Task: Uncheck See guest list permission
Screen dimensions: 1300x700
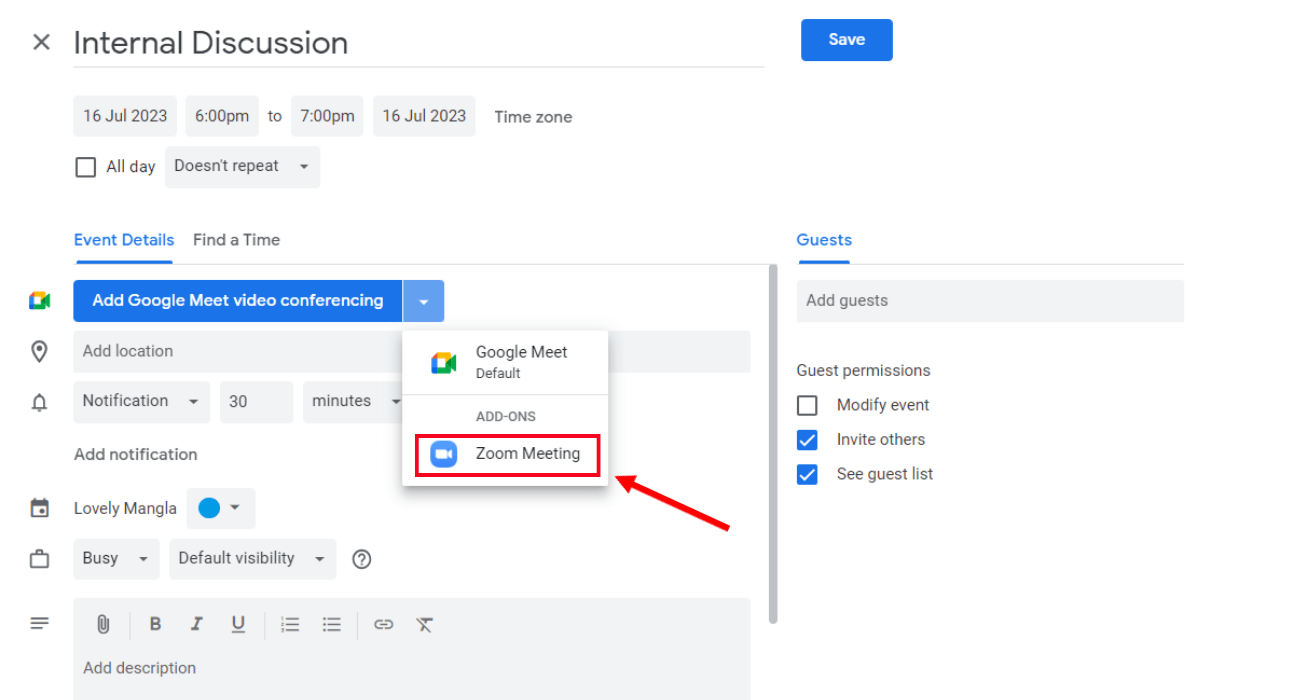Action: pyautogui.click(x=807, y=474)
